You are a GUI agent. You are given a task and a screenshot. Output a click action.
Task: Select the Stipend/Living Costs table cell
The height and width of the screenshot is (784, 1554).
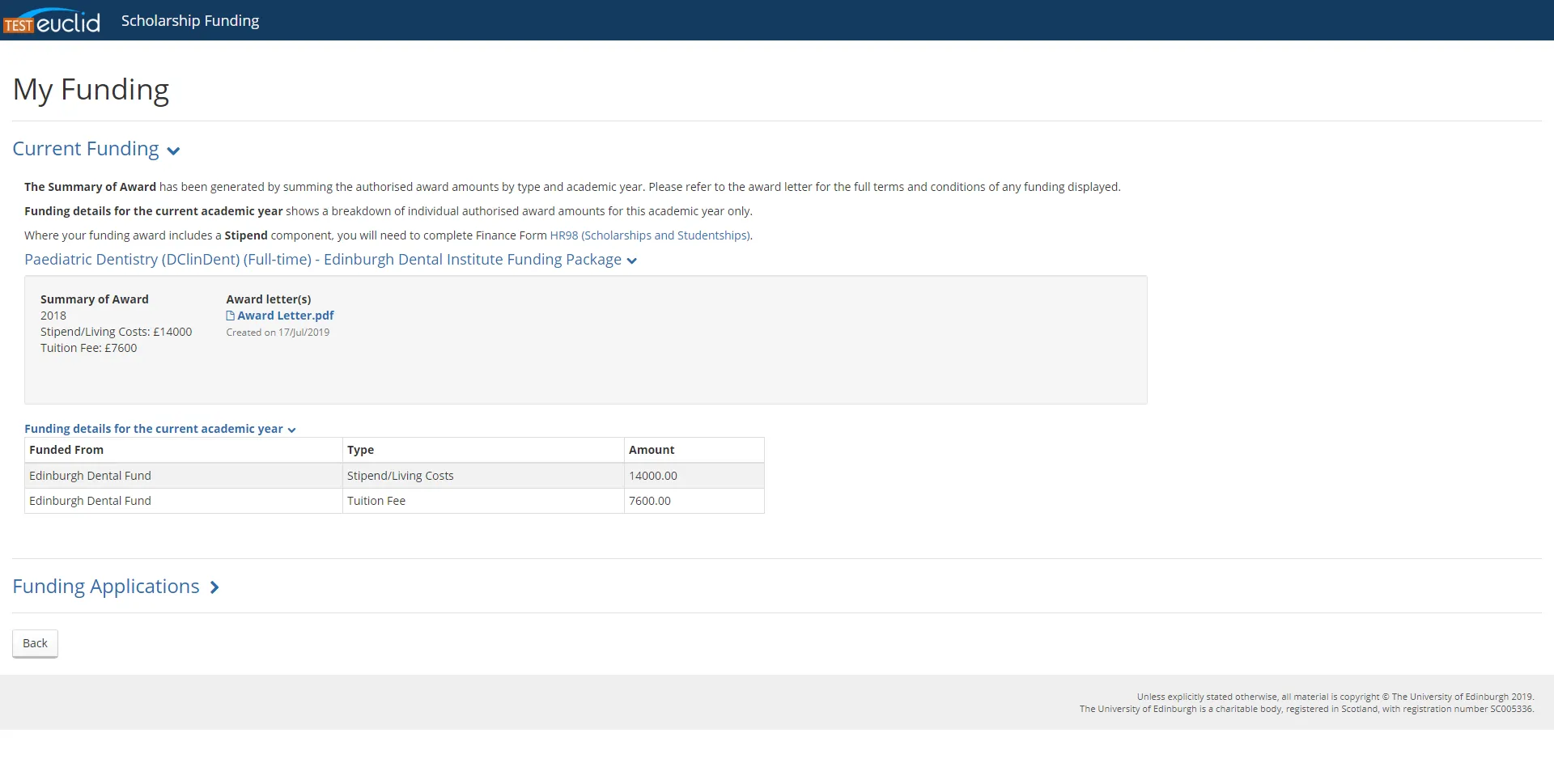tap(401, 476)
